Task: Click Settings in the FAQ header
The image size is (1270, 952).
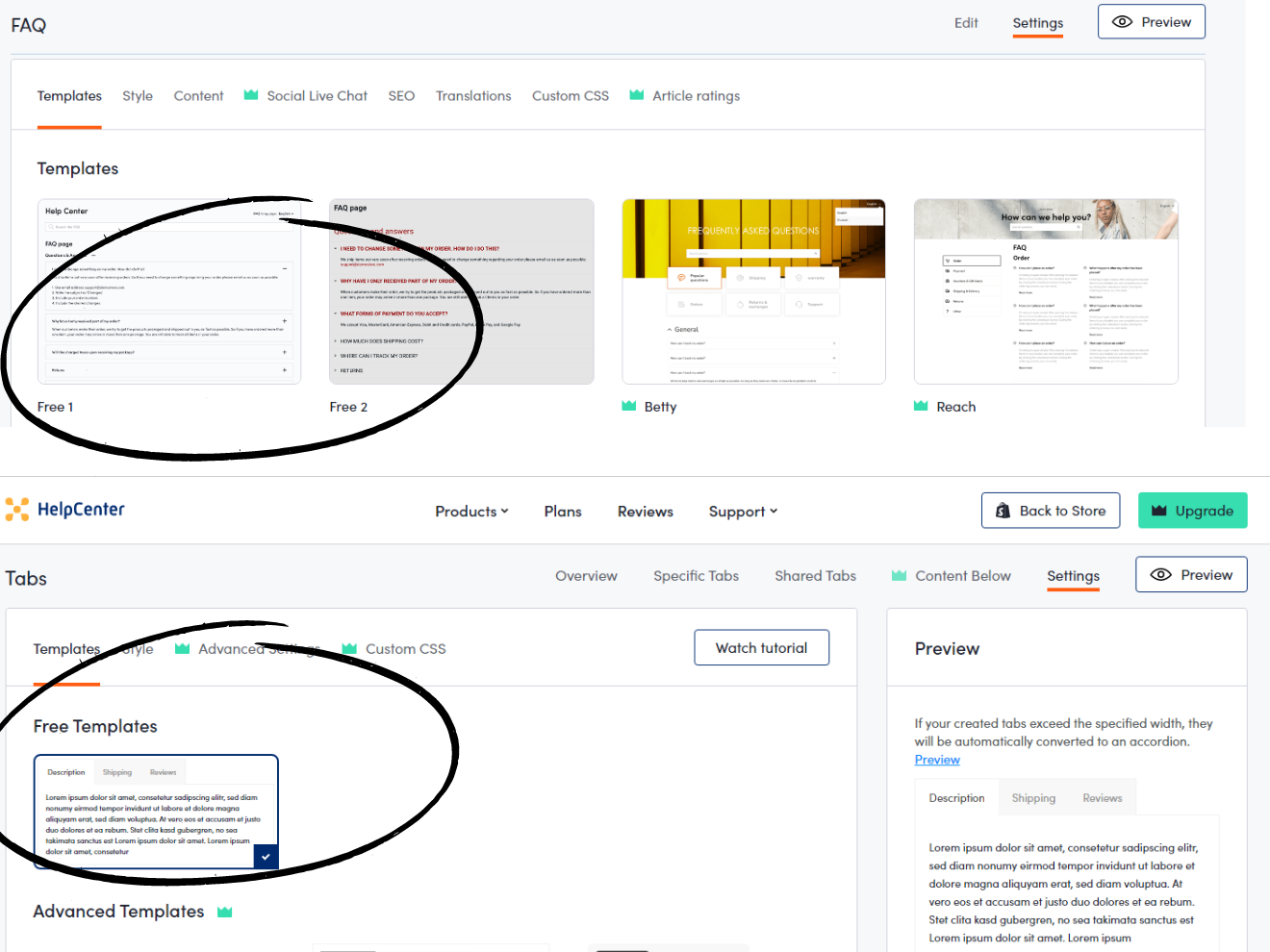Action: [1038, 23]
